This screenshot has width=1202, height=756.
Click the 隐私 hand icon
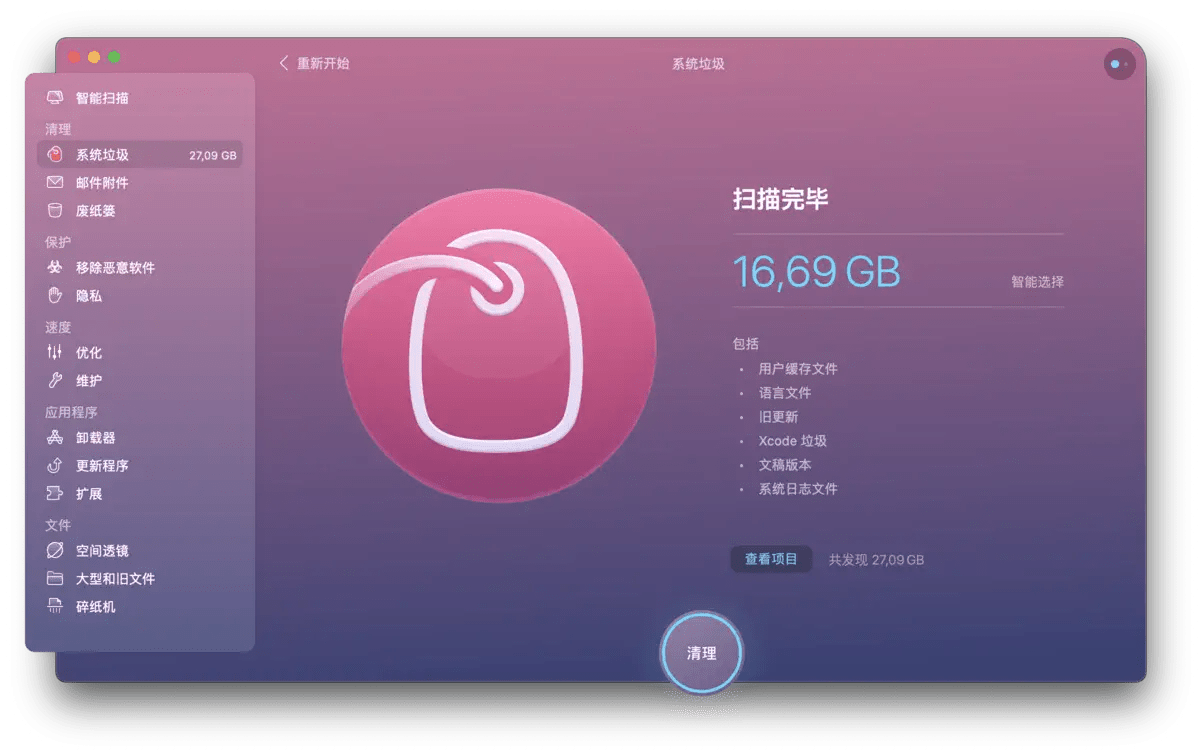[55, 296]
